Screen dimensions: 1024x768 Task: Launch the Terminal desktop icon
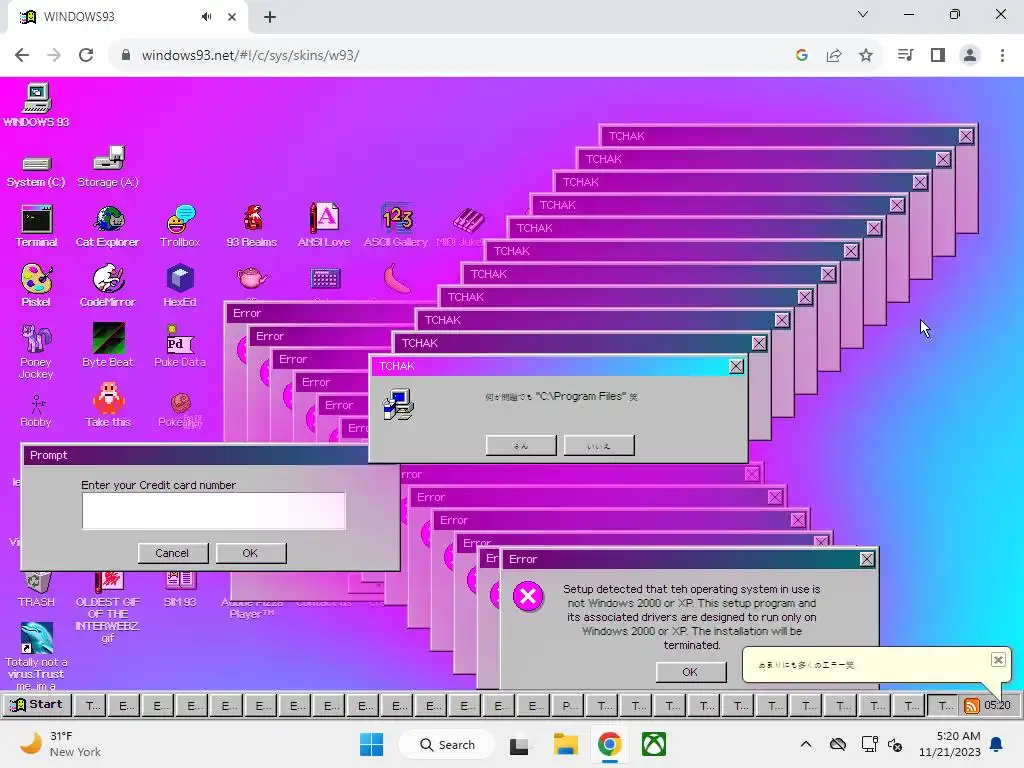[37, 226]
